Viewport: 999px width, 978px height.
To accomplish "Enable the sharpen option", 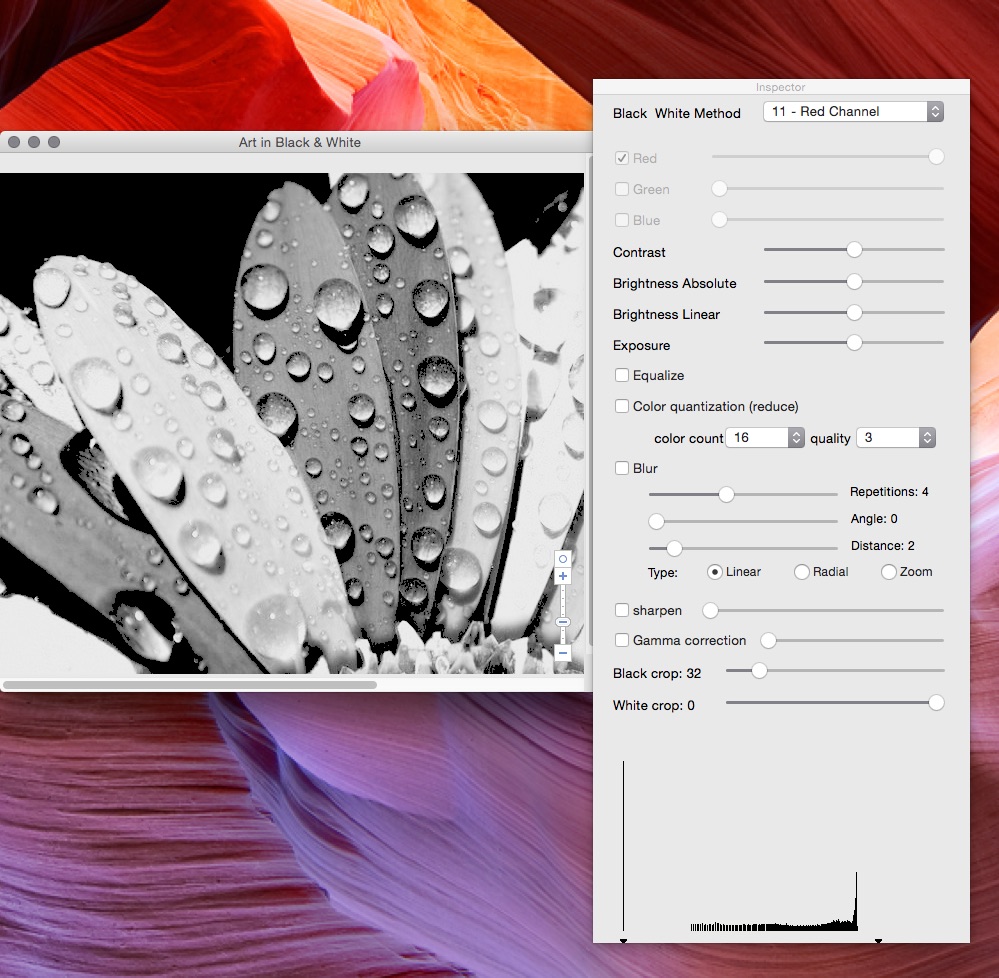I will (621, 610).
